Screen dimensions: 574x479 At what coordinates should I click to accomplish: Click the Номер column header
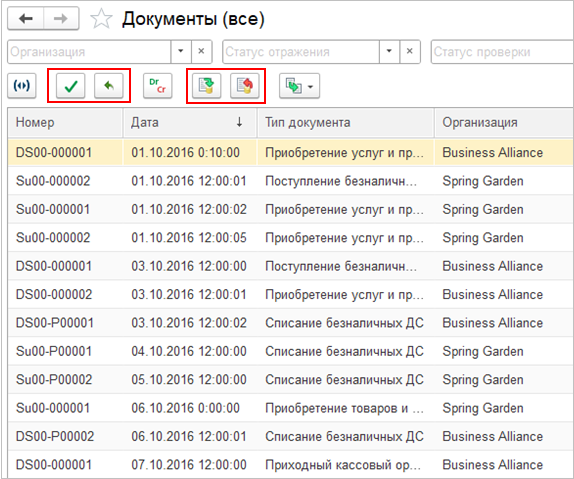point(66,122)
